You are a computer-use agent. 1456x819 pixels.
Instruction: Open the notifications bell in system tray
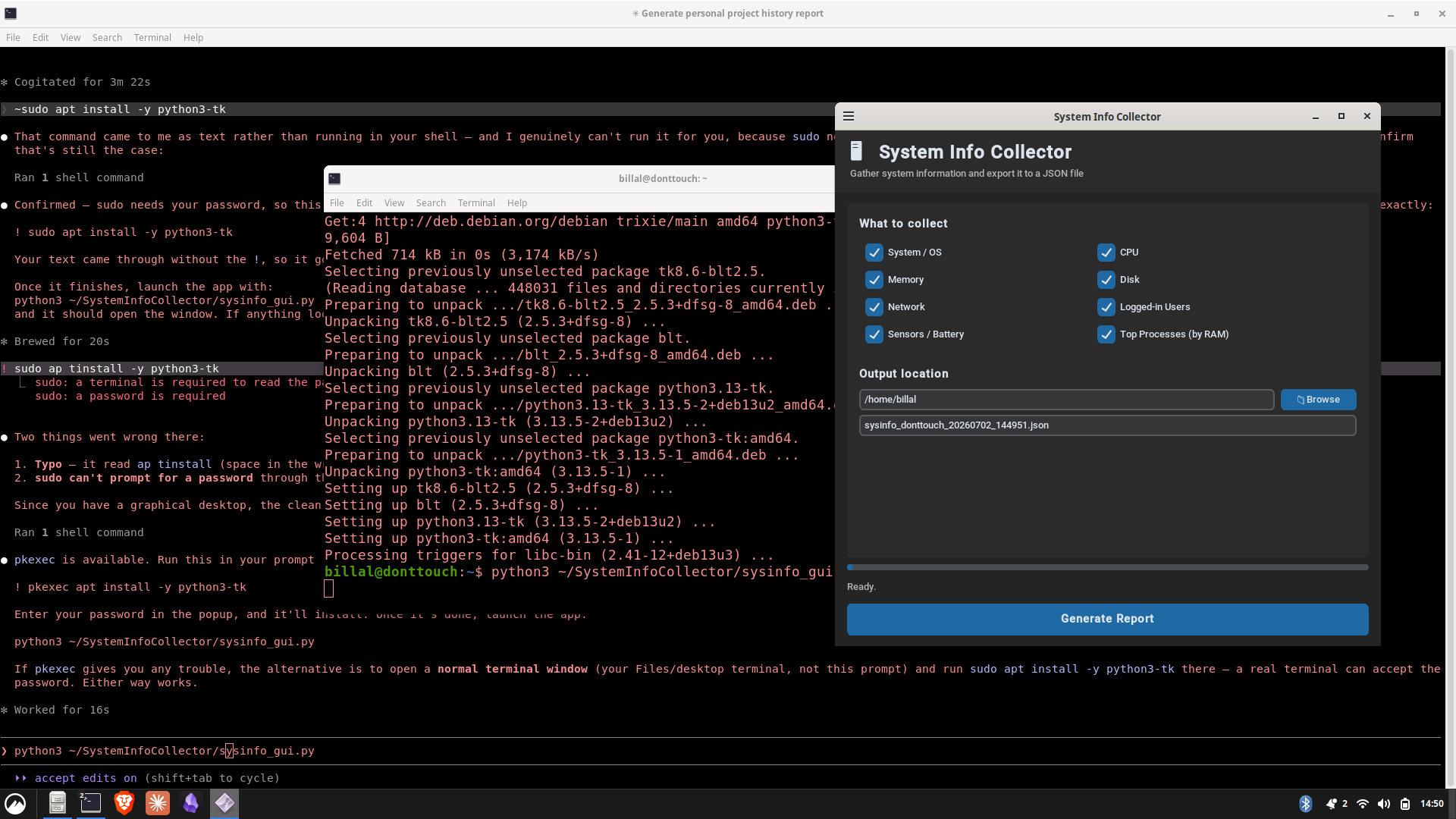1331,804
